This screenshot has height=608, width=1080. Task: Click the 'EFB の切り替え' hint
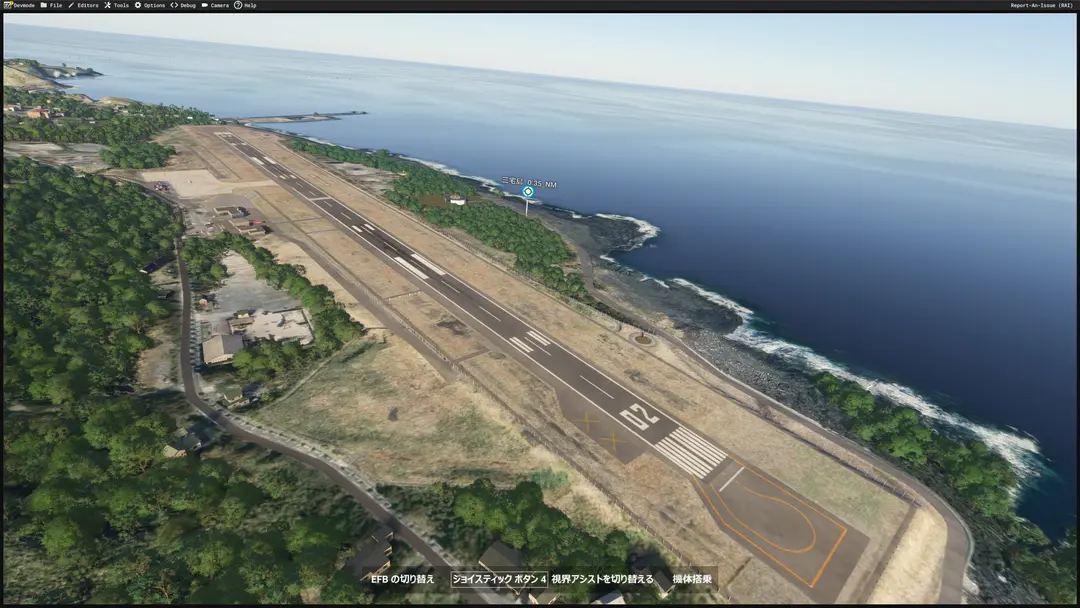click(403, 579)
